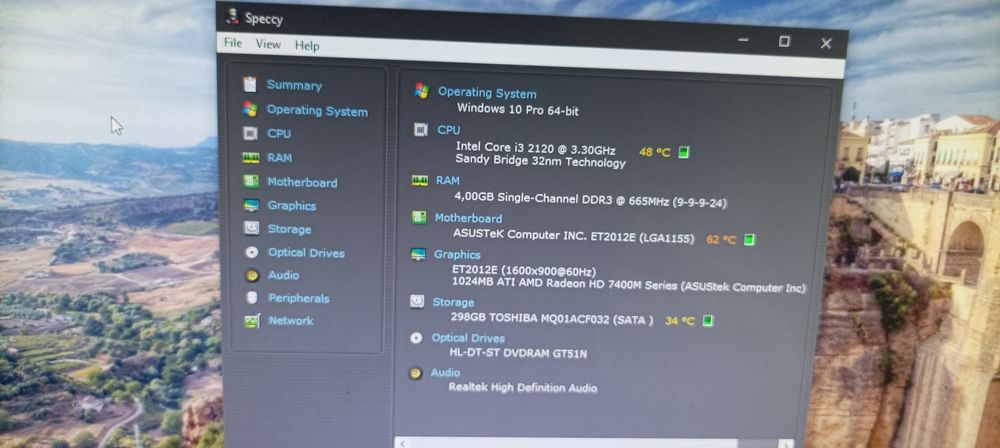Click the disc icon beside Optical Drives summary heading

(x=416, y=338)
